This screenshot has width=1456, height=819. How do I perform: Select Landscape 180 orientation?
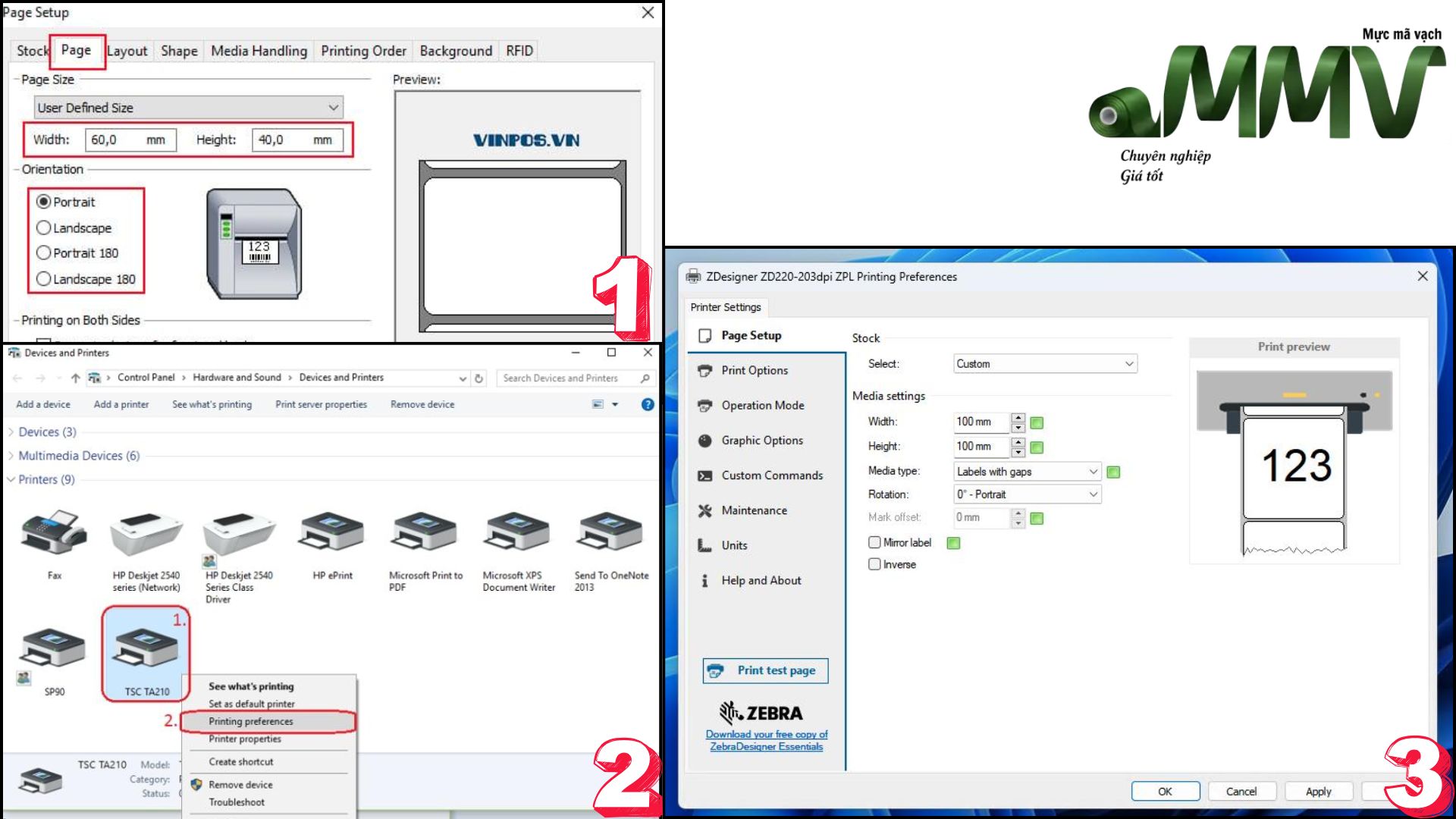click(x=43, y=279)
